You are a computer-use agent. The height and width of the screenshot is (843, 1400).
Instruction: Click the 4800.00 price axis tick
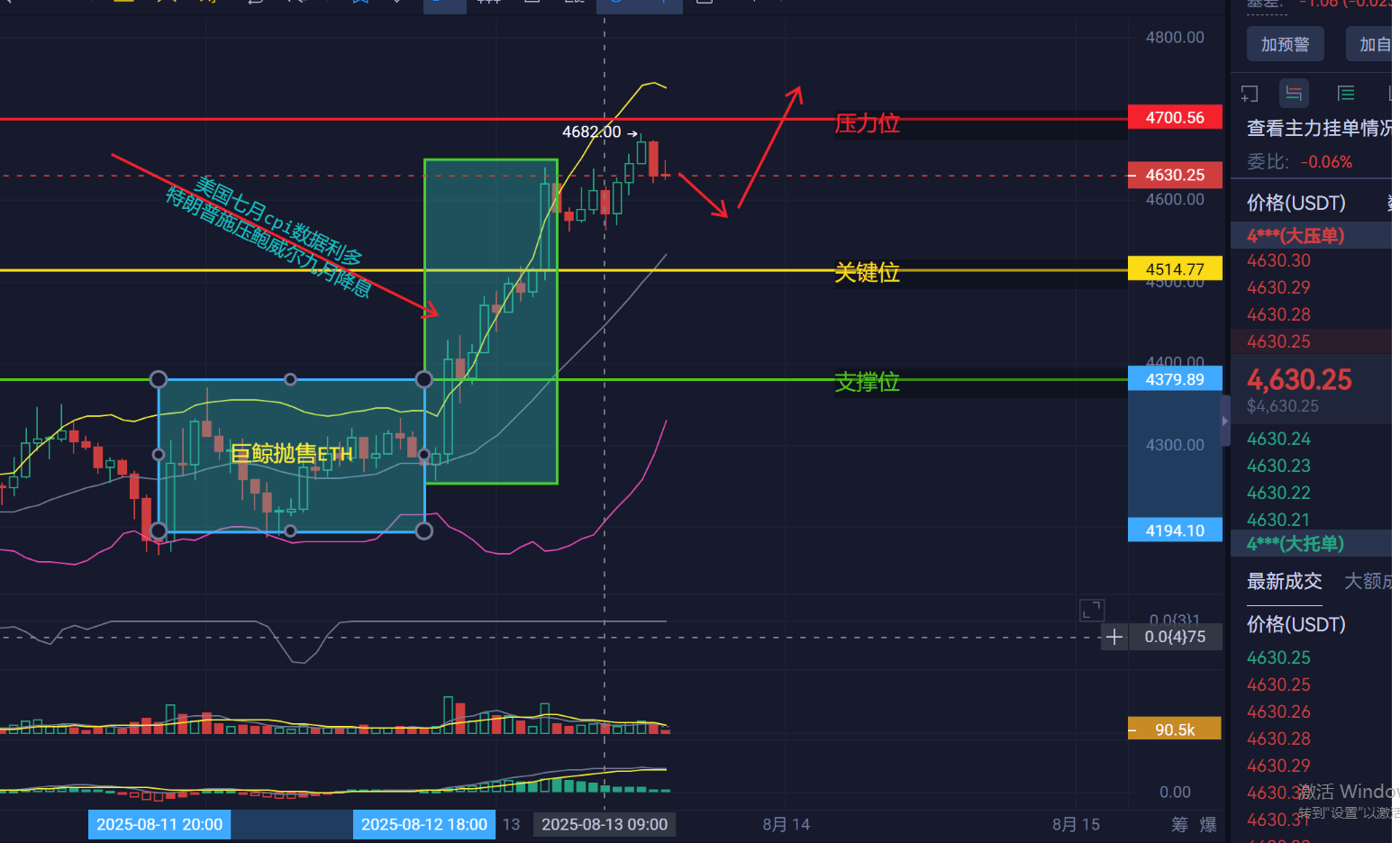pyautogui.click(x=1175, y=37)
